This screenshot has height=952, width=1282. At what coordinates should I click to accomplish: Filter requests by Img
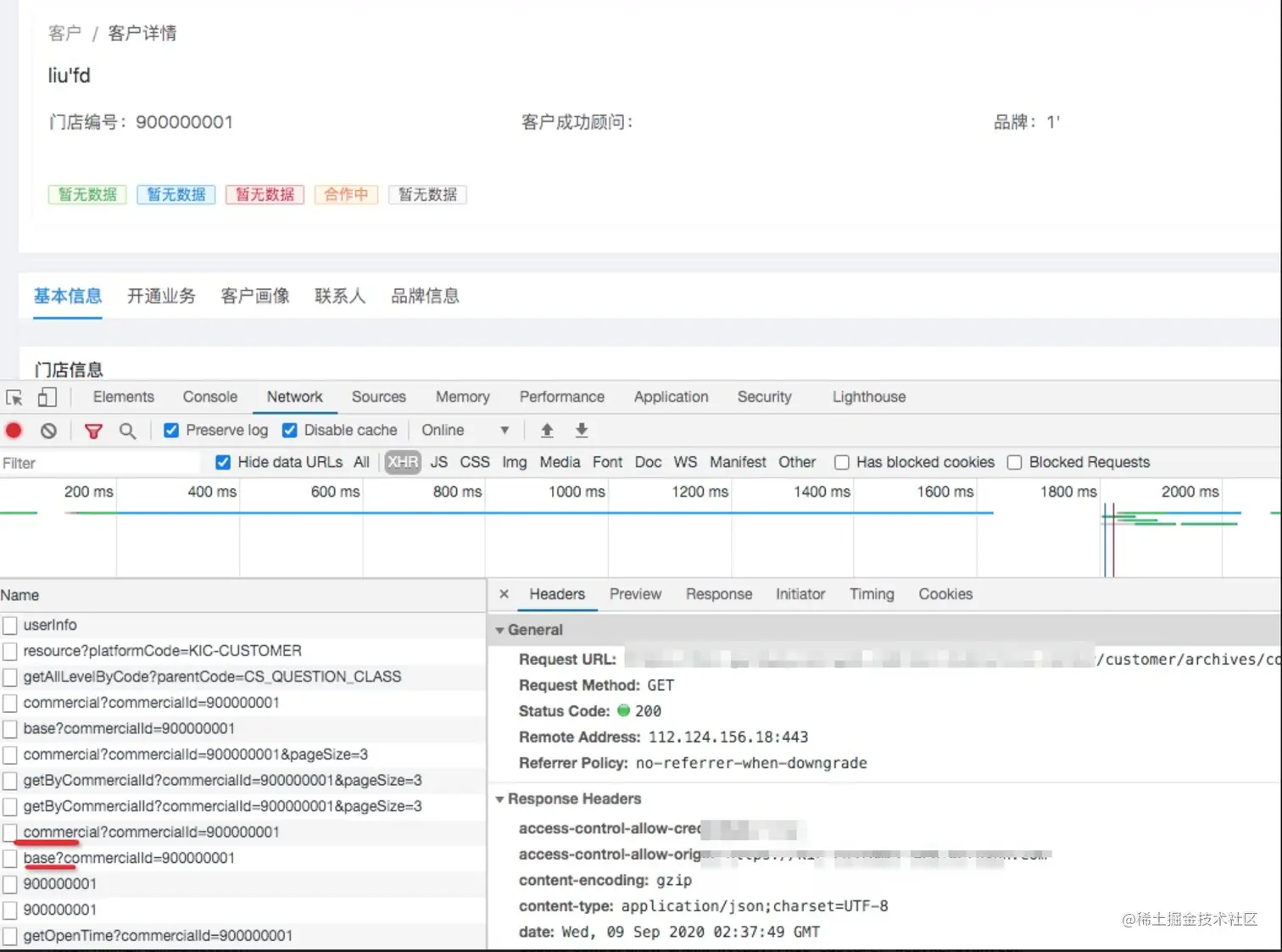point(515,462)
